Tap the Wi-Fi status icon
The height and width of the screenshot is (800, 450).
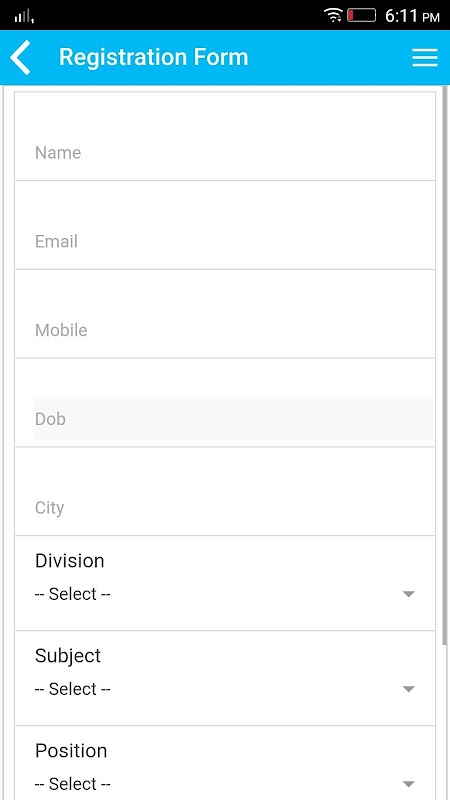click(333, 15)
